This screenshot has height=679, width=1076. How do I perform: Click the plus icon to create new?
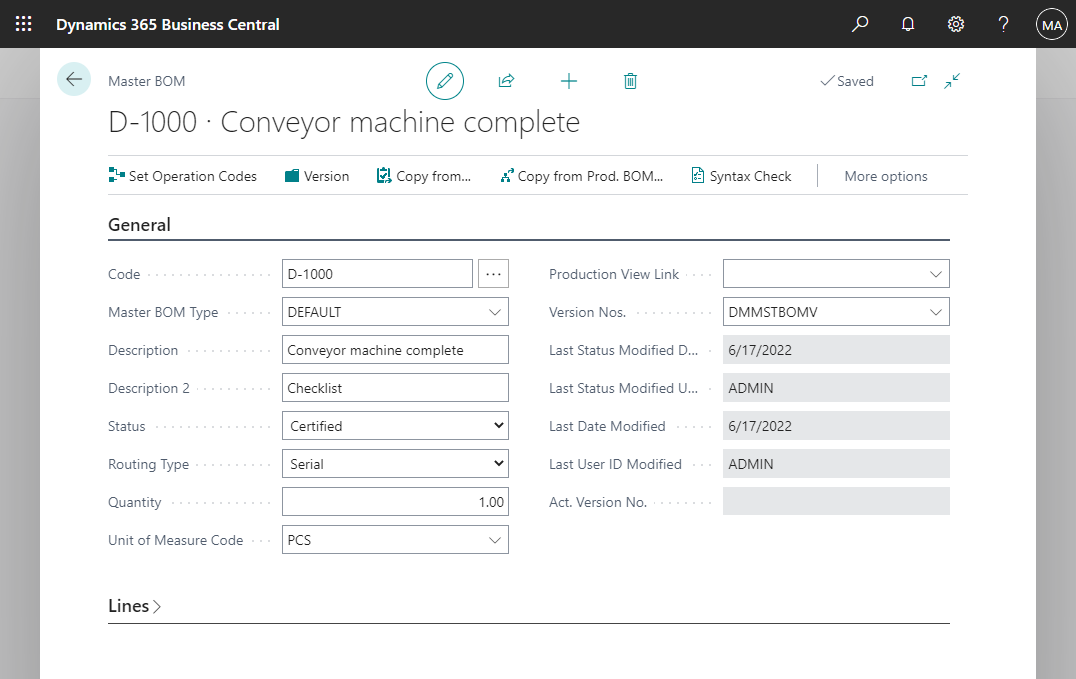pos(568,81)
